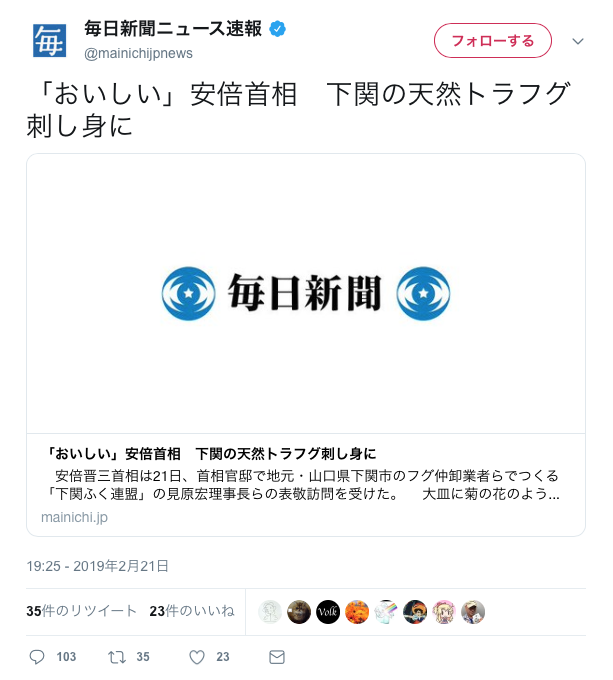Expand tweet options chevron menu

[x=577, y=41]
